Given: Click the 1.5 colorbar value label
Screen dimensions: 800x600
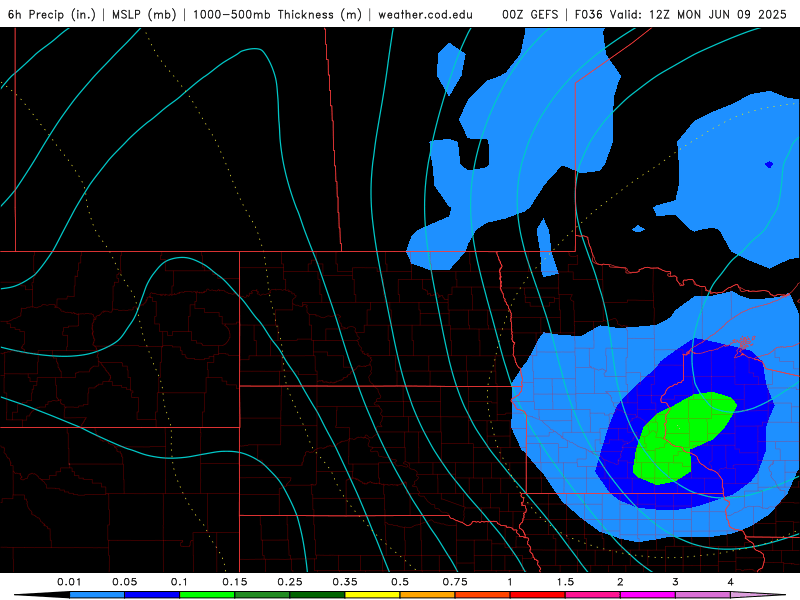Looking at the screenshot, I should (x=565, y=582).
